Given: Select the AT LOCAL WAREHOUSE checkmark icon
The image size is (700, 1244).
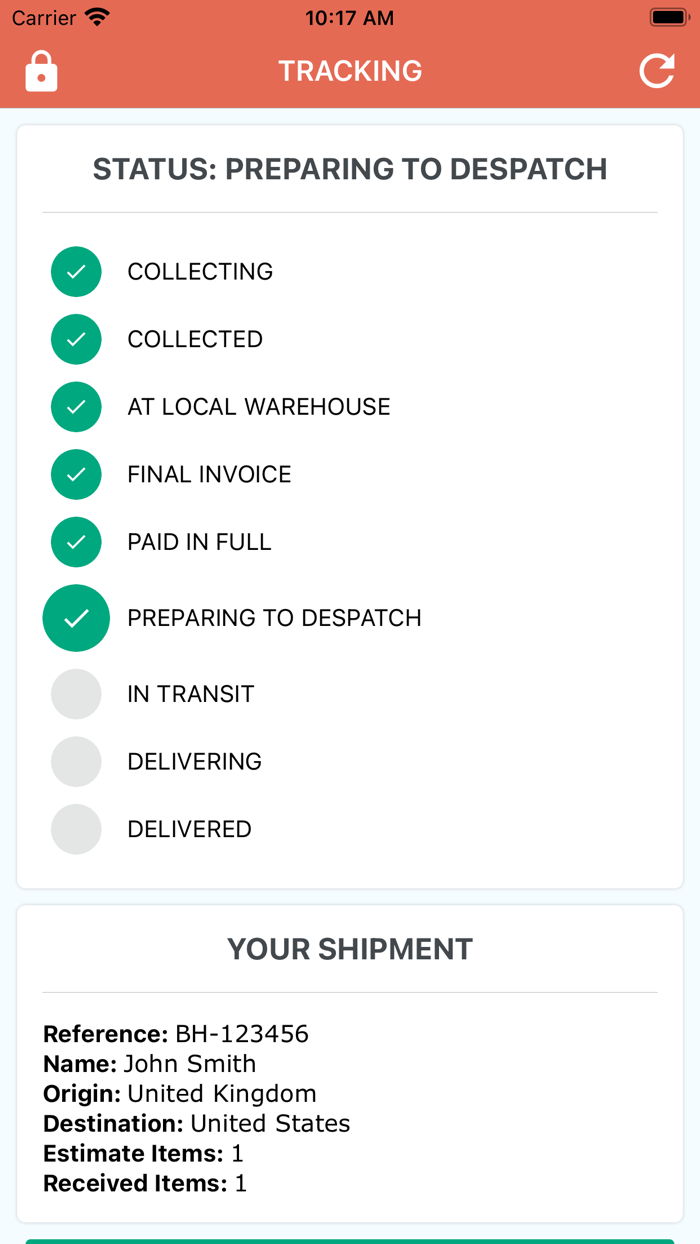Looking at the screenshot, I should (76, 407).
